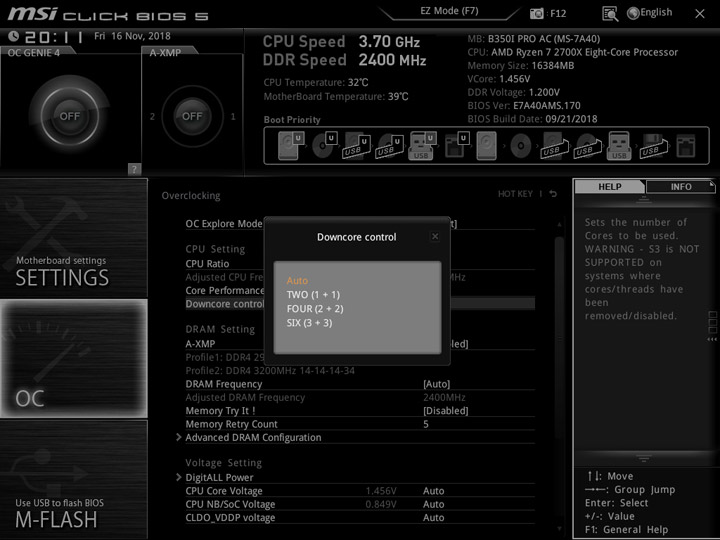Click the clock time display
The width and height of the screenshot is (720, 540).
pos(54,37)
